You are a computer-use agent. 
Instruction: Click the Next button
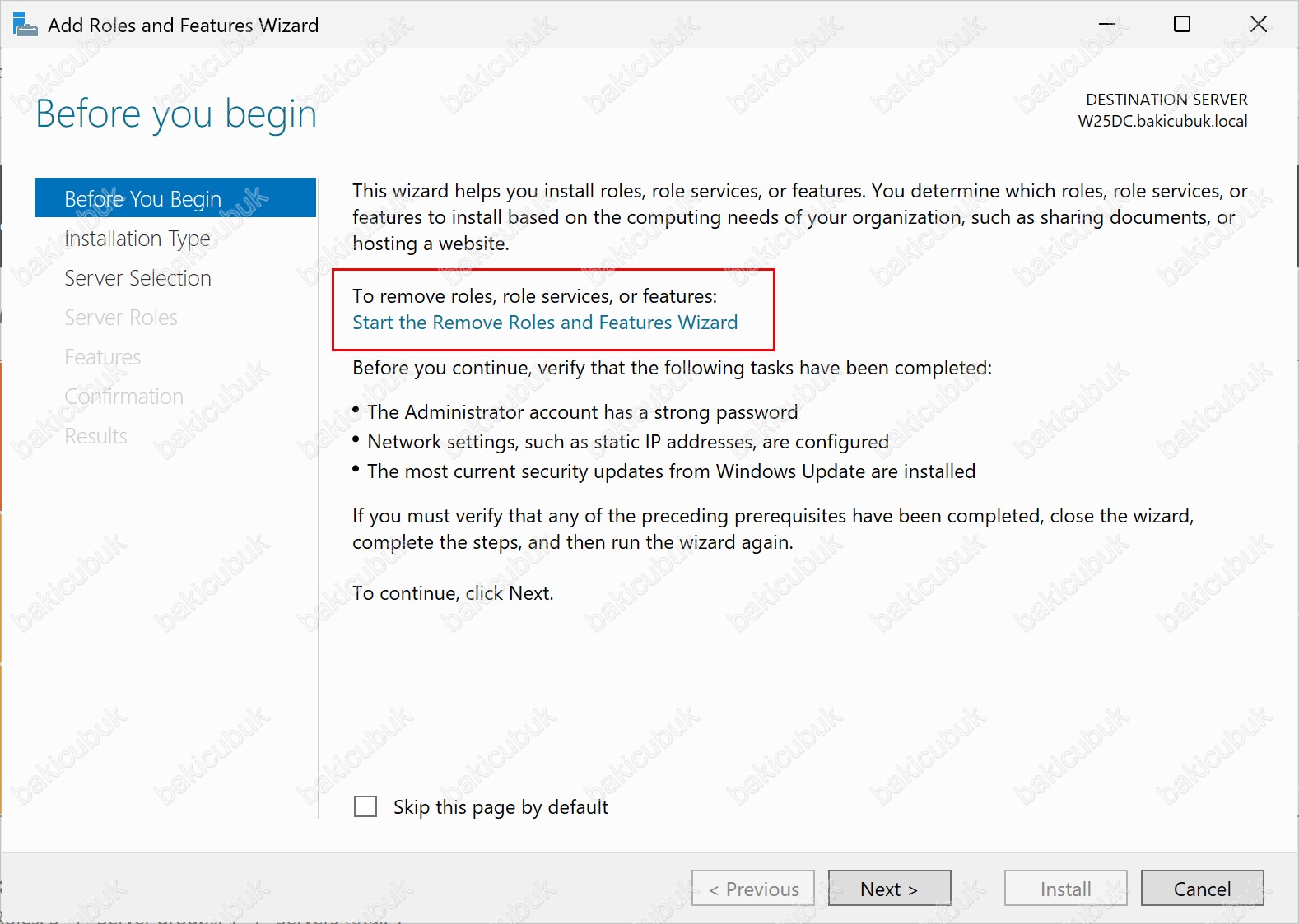tap(889, 889)
